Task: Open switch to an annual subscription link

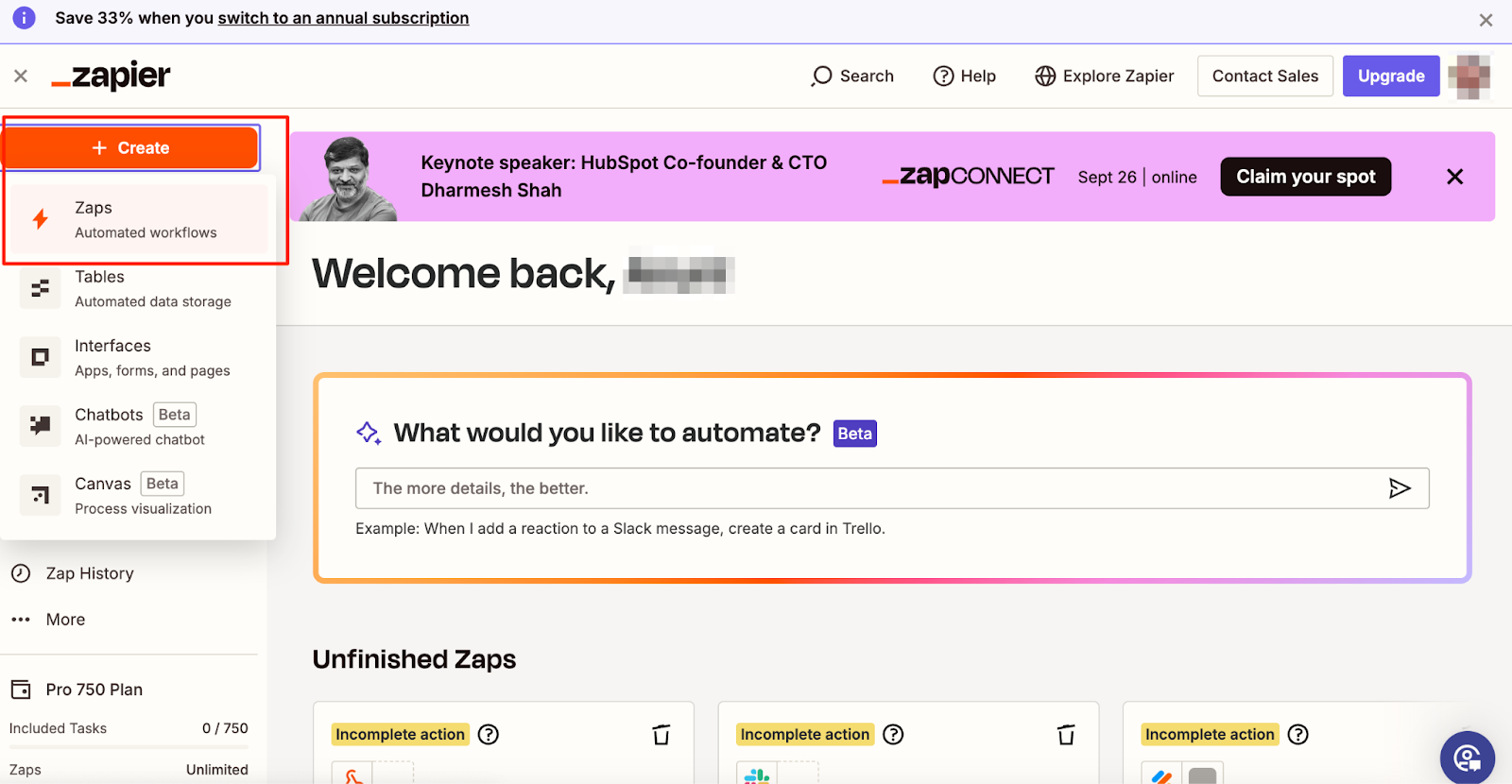Action: click(x=343, y=18)
